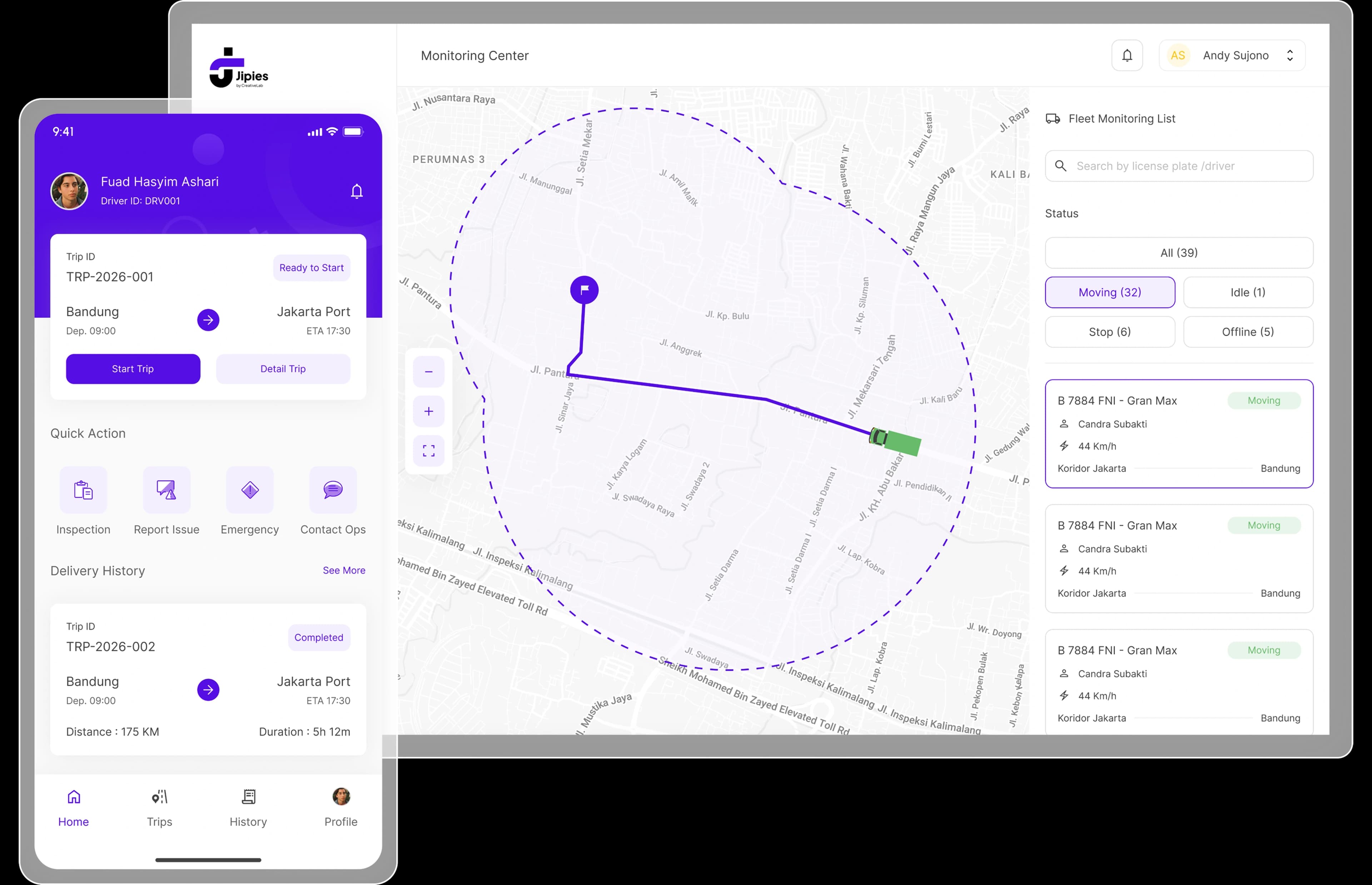
Task: Click the TRP-2026-002 trip ID text
Action: 110,646
